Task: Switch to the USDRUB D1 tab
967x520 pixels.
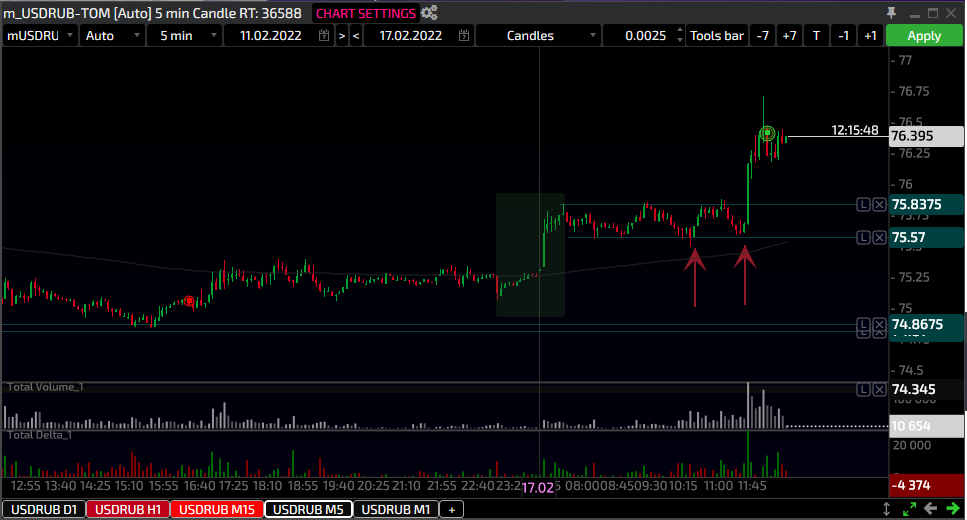Action: pos(42,509)
